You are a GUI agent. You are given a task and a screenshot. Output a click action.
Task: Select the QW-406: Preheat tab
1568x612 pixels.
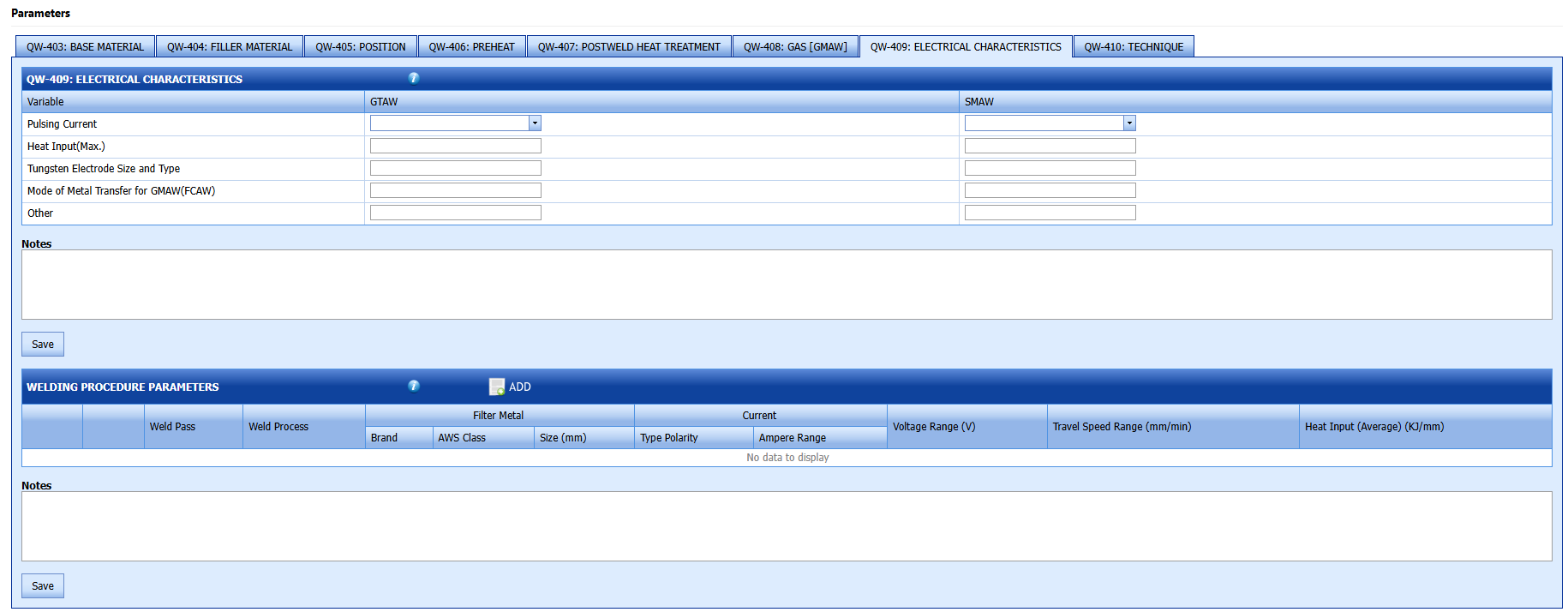point(472,47)
